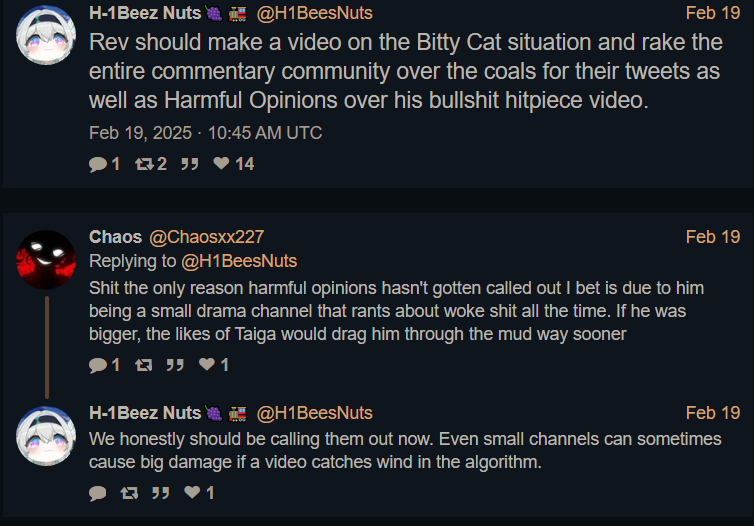754x526 pixels.
Task: Open the Chaos profile avatar
Action: (46, 260)
